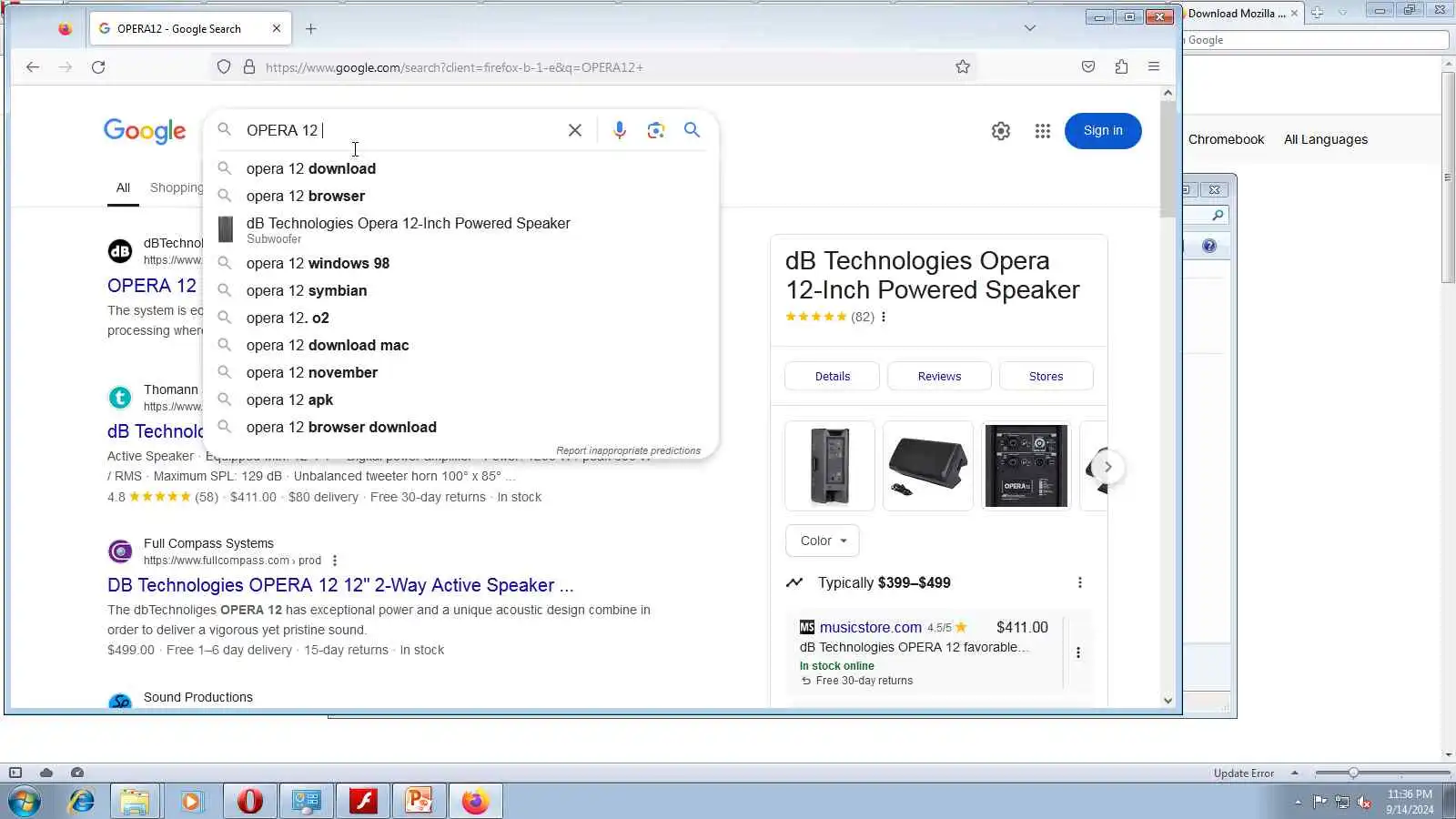Click the magnifier icon in background window

[1218, 216]
